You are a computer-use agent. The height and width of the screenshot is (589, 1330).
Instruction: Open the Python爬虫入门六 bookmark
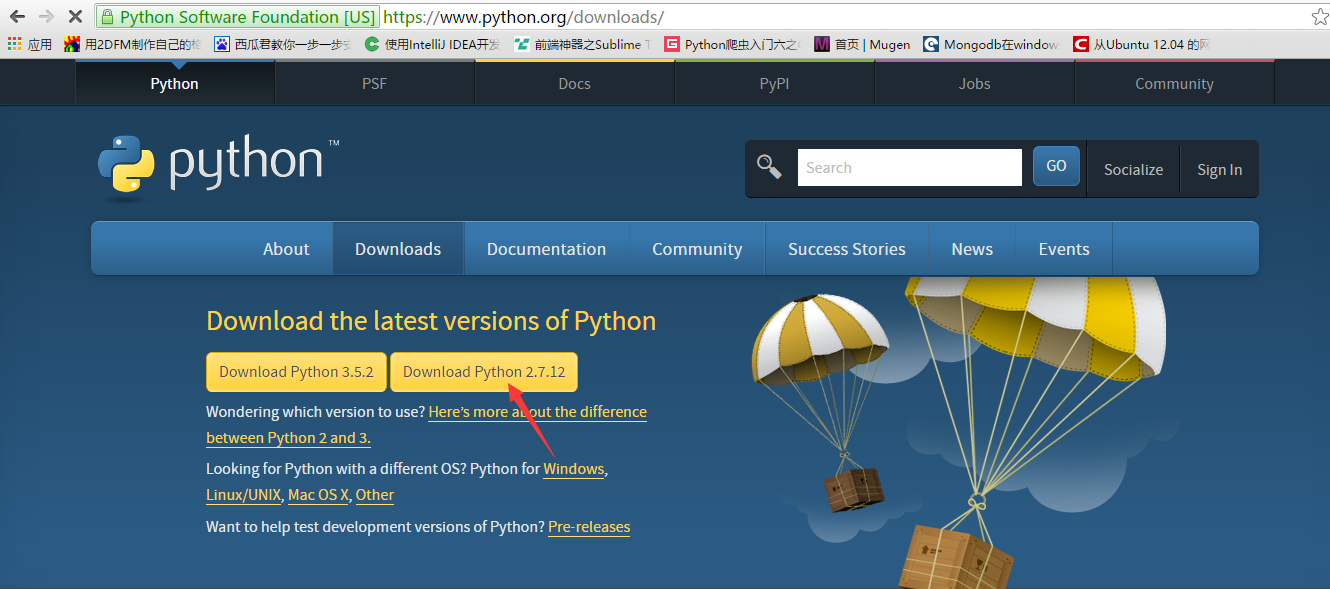tap(733, 44)
